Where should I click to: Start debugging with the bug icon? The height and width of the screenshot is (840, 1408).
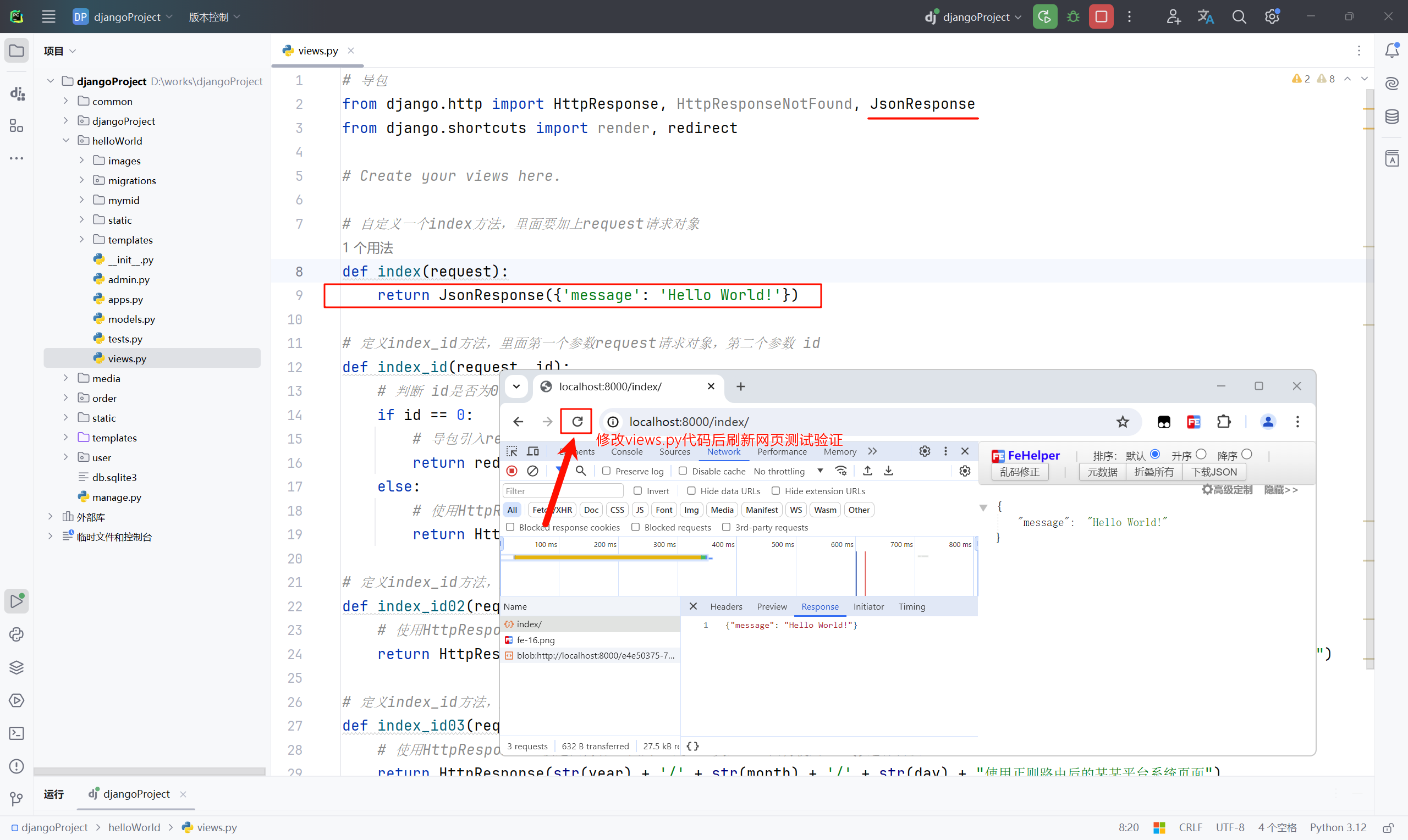click(1073, 16)
